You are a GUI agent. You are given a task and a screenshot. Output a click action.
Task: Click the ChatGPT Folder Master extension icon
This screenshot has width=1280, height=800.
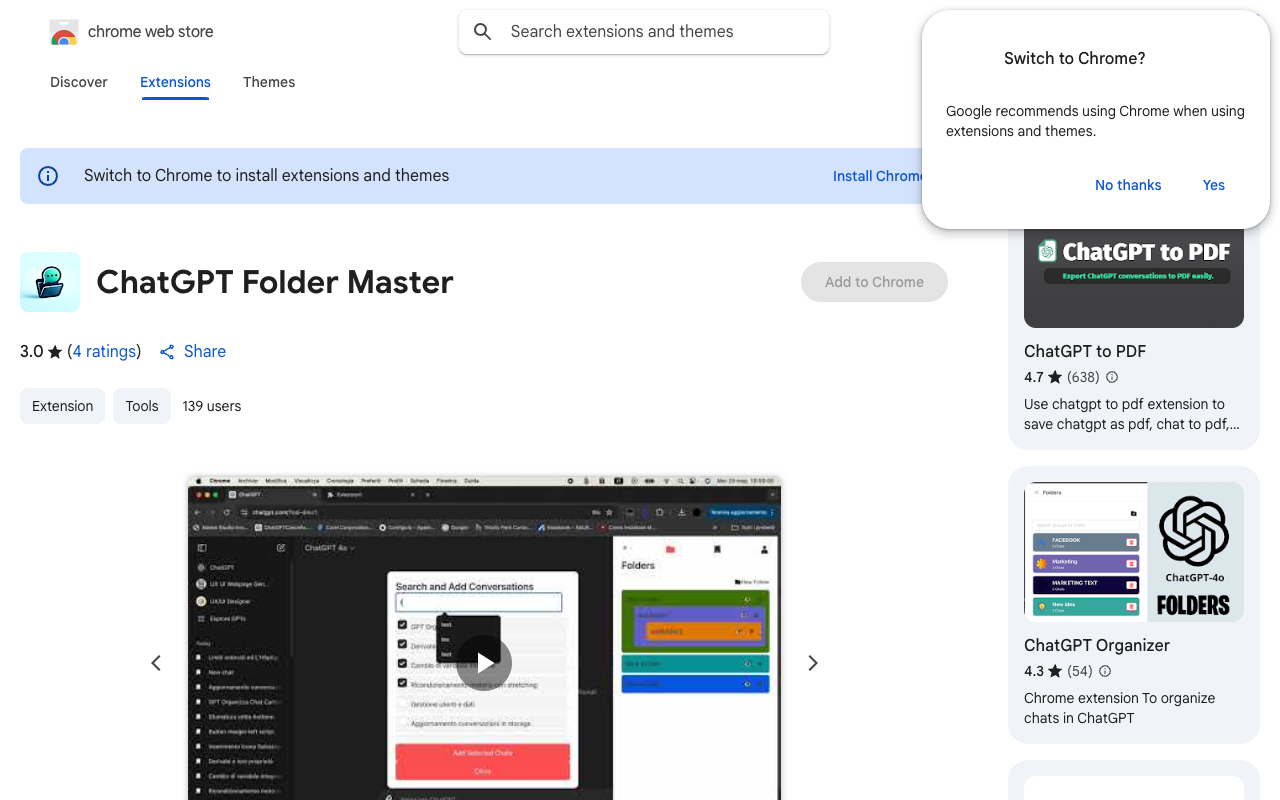[50, 282]
